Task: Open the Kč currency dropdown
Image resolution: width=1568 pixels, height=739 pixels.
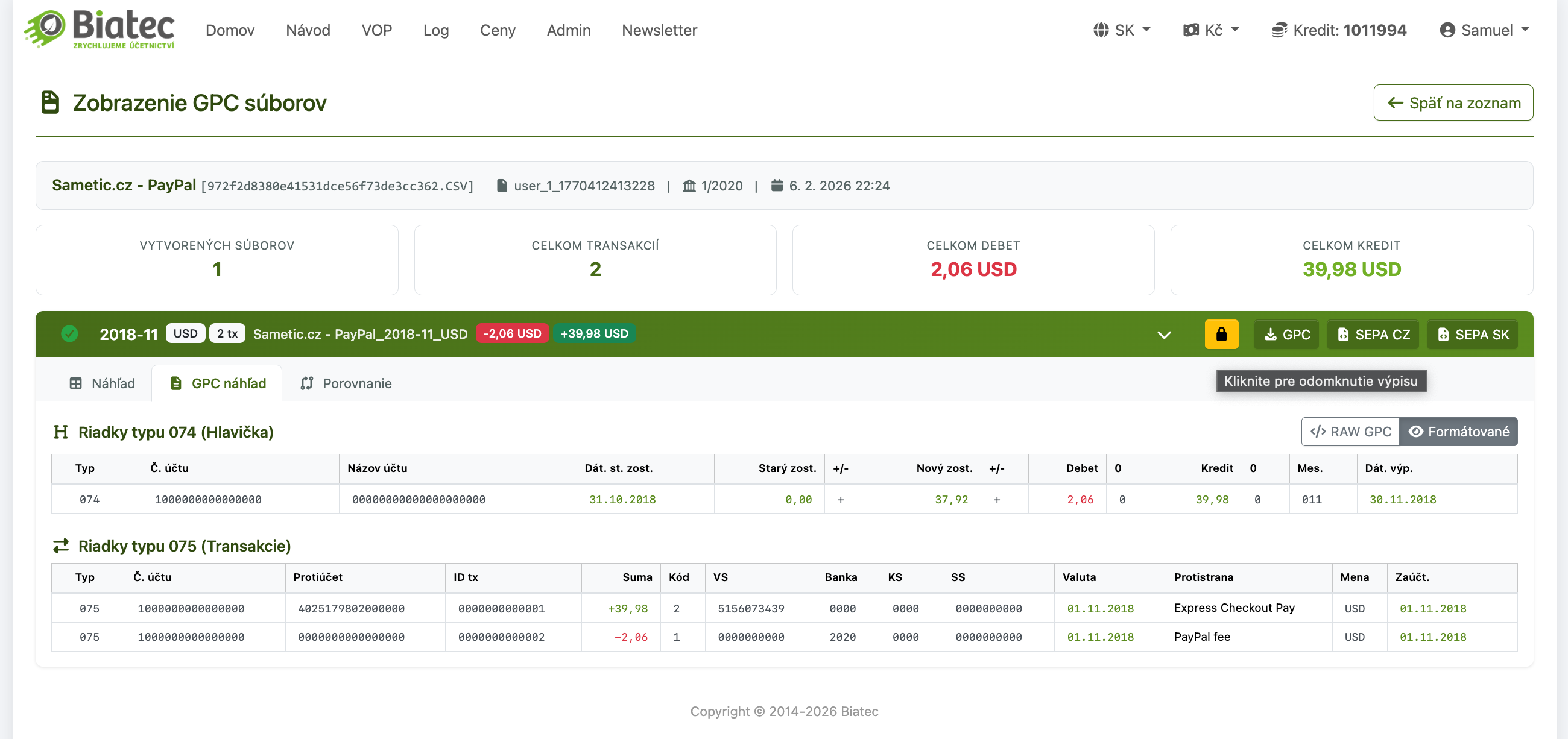Action: [1211, 30]
